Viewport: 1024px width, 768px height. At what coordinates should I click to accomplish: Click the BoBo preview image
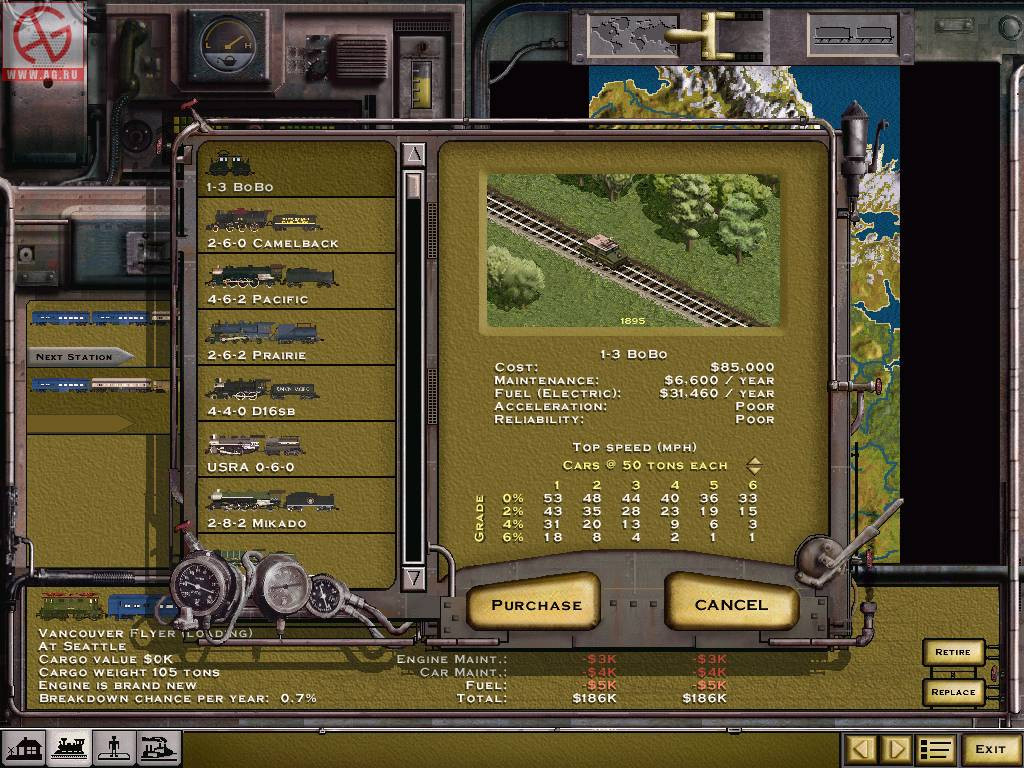633,250
